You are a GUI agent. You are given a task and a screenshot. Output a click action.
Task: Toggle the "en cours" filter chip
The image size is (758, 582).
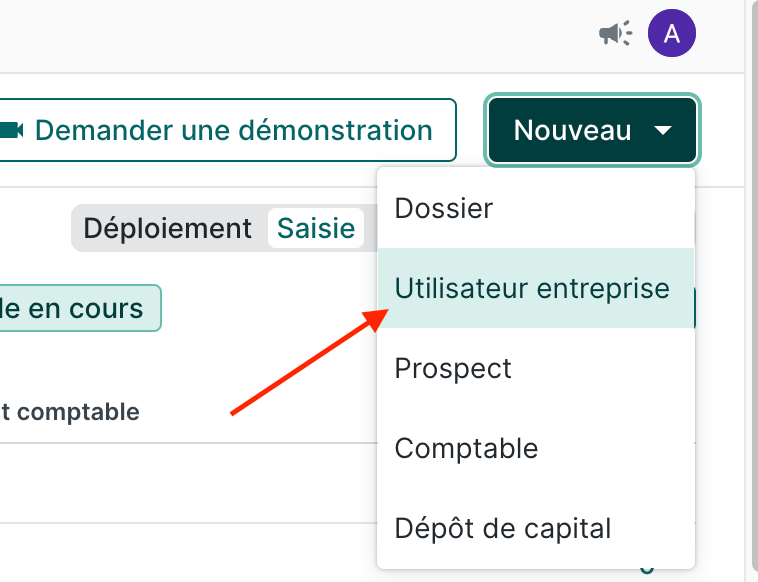[x=80, y=308]
